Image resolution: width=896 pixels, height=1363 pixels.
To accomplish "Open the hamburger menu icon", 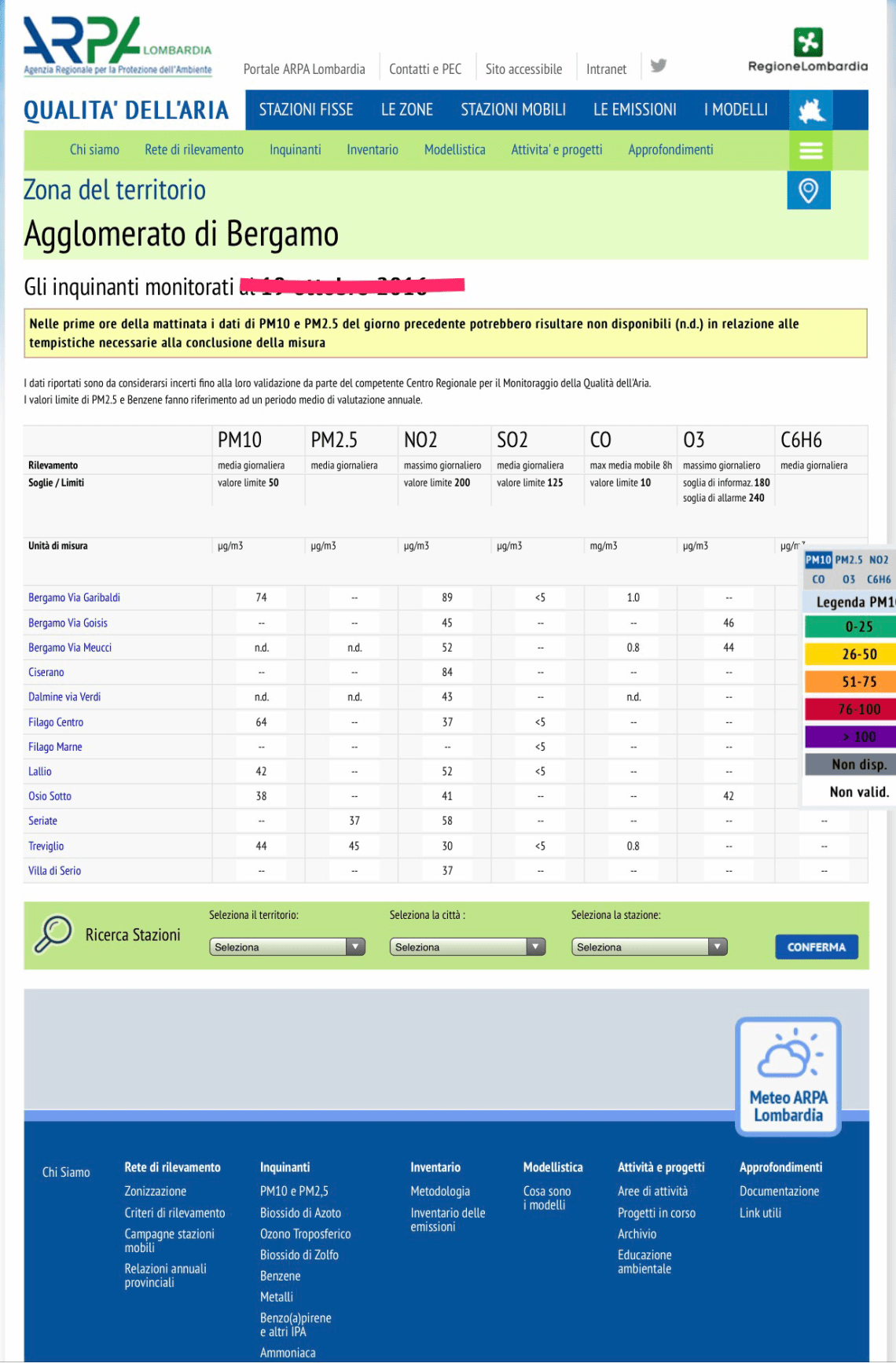I will click(810, 150).
